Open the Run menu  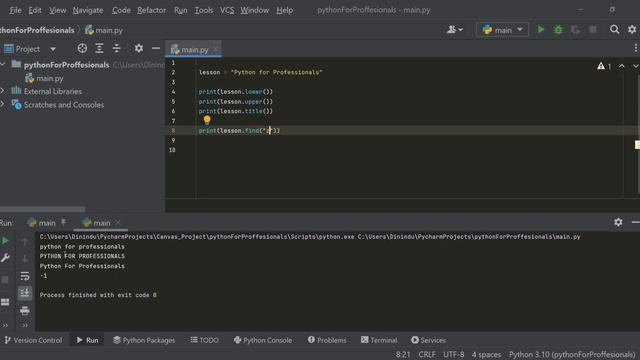point(180,10)
